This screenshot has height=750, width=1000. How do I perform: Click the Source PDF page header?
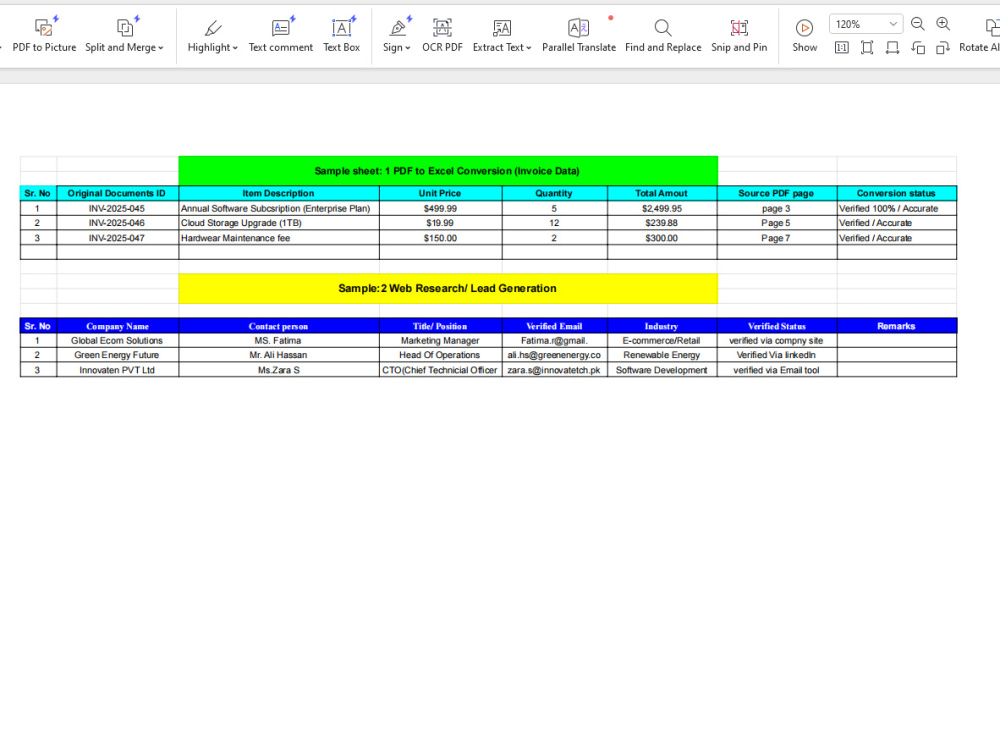[x=776, y=193]
